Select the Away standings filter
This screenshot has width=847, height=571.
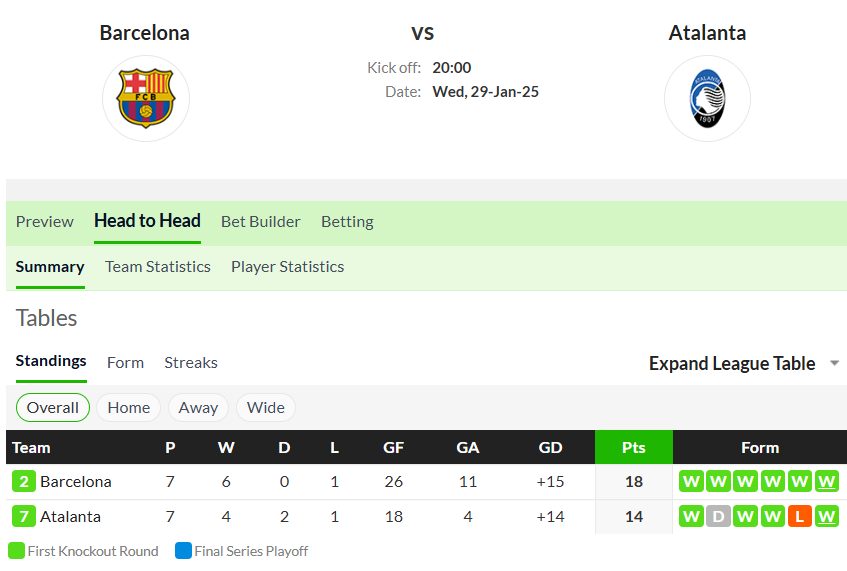click(198, 407)
